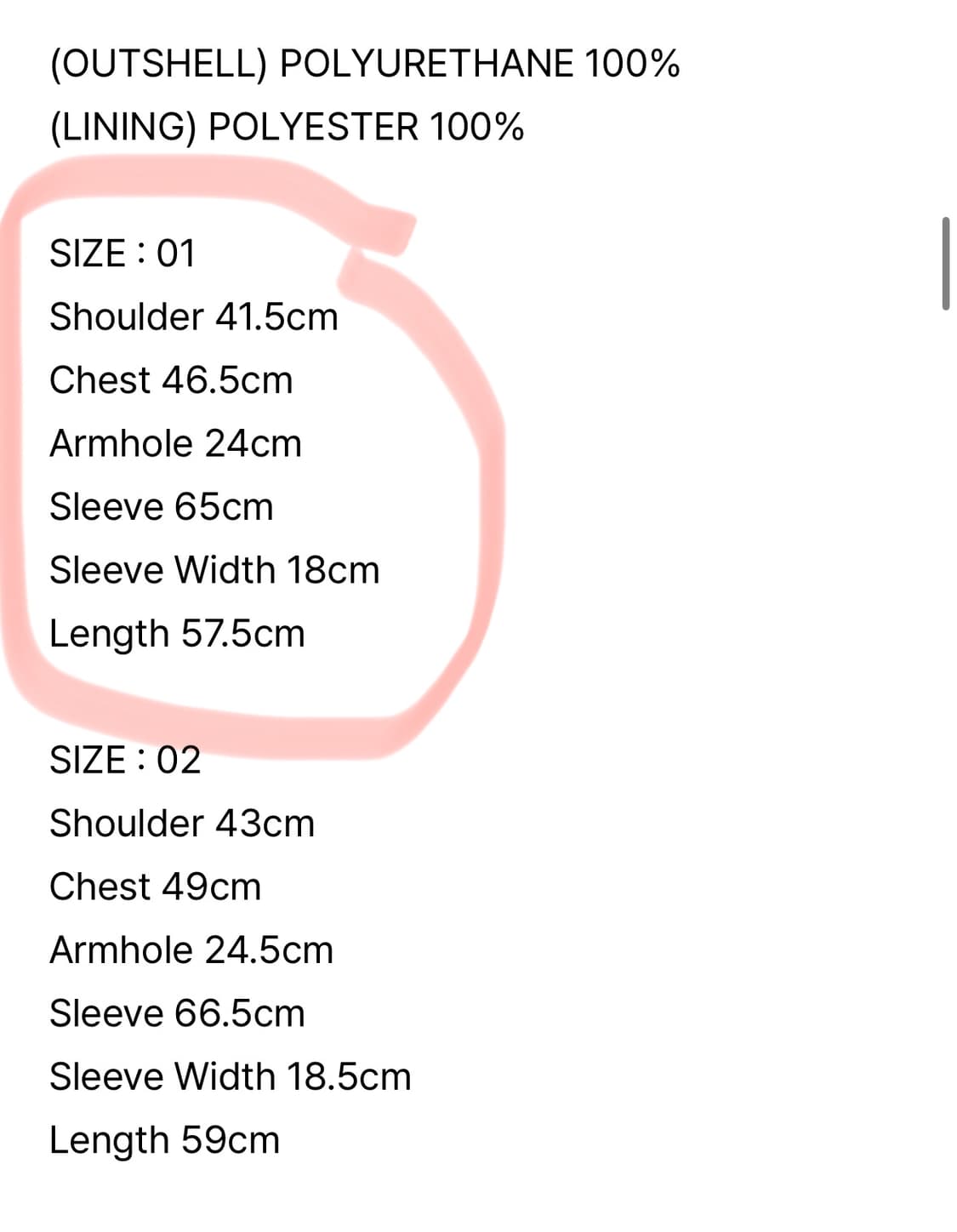This screenshot has height=1232, width=957.
Task: Tap the Sleeve 65cm measurement
Action: pyautogui.click(x=162, y=507)
